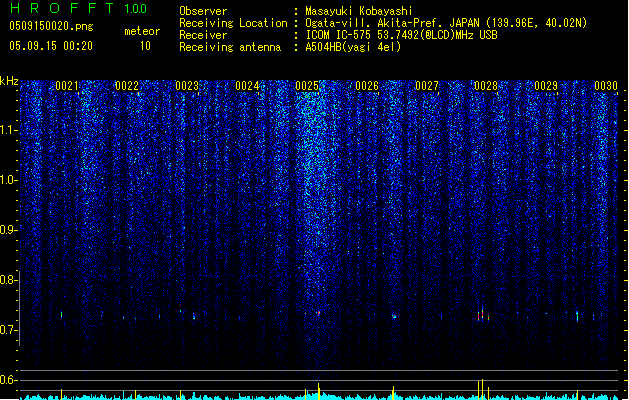Click the 'meteor' label
629x400 pixels.
tap(142, 31)
